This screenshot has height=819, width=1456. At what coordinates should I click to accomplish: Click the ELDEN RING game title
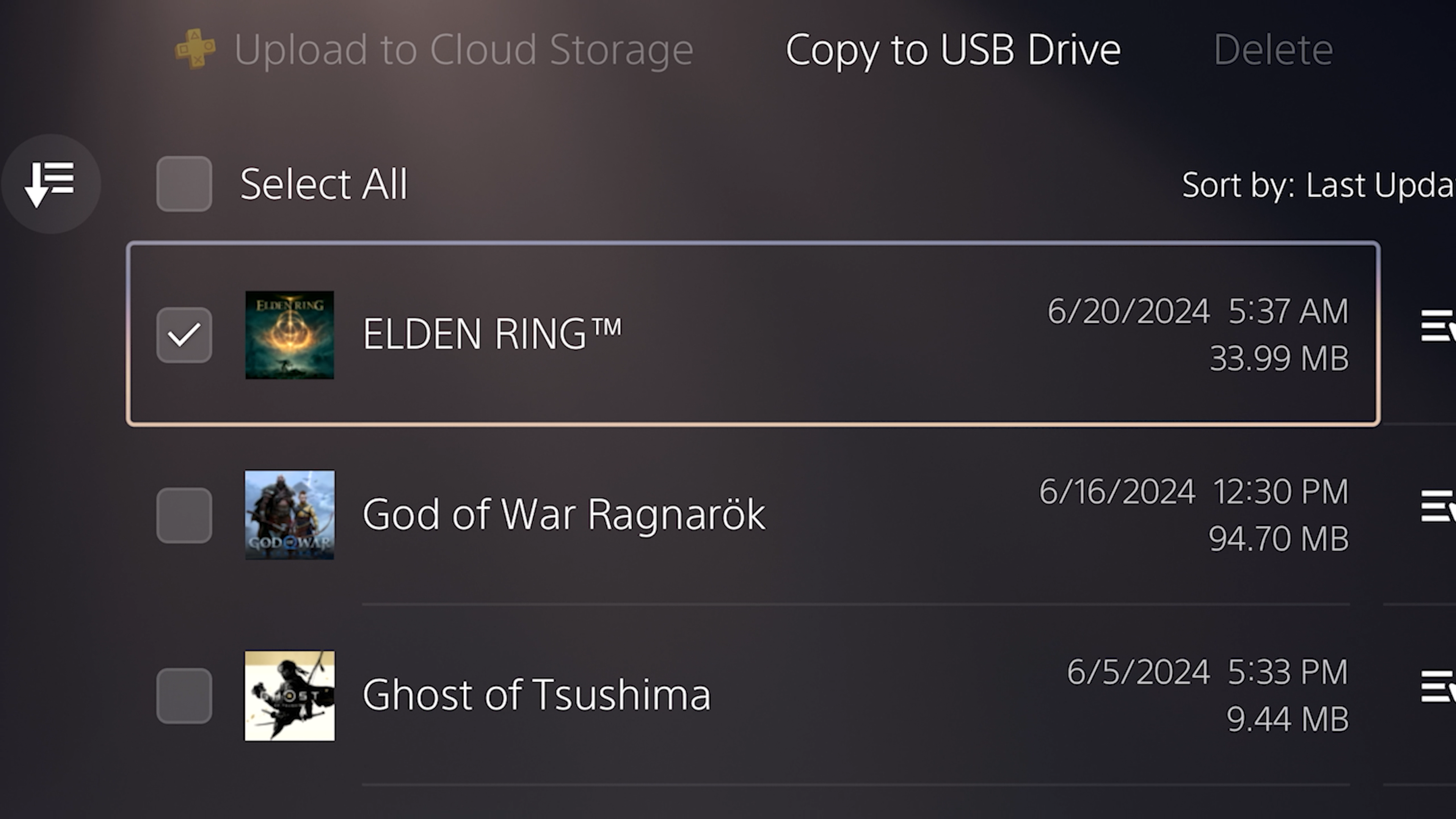coord(492,334)
